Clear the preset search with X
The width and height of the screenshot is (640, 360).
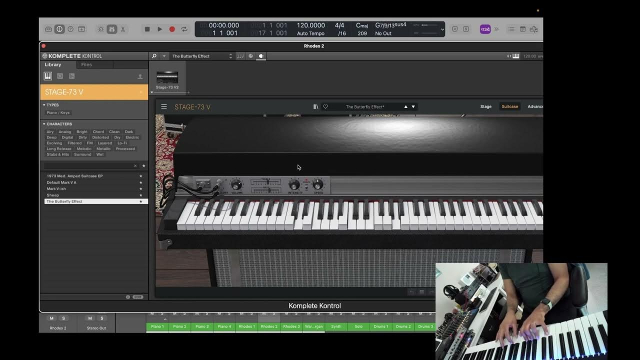coord(135,166)
